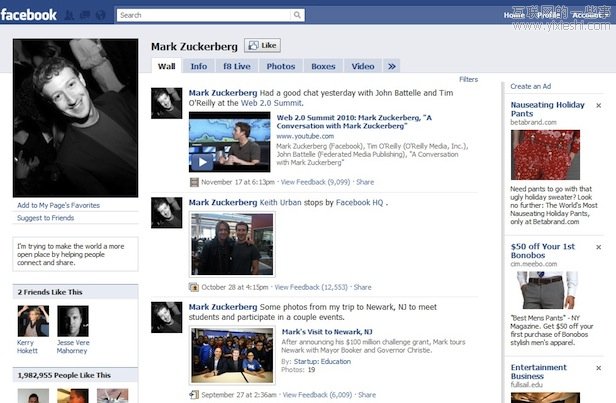This screenshot has height=403, width=616.
Task: Click in the Search input field
Action: [x=205, y=15]
